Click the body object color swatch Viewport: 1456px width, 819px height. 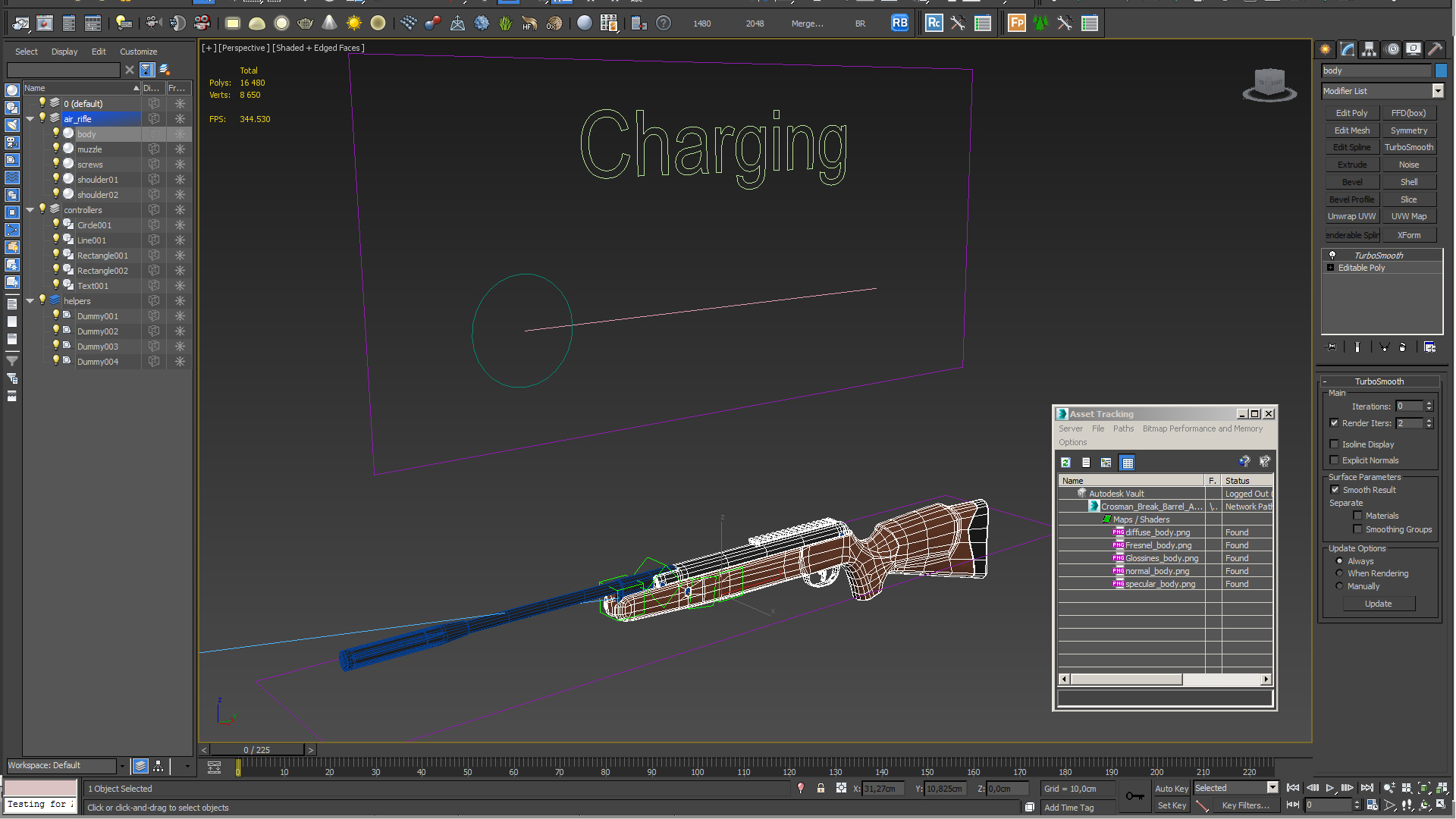pos(1441,71)
